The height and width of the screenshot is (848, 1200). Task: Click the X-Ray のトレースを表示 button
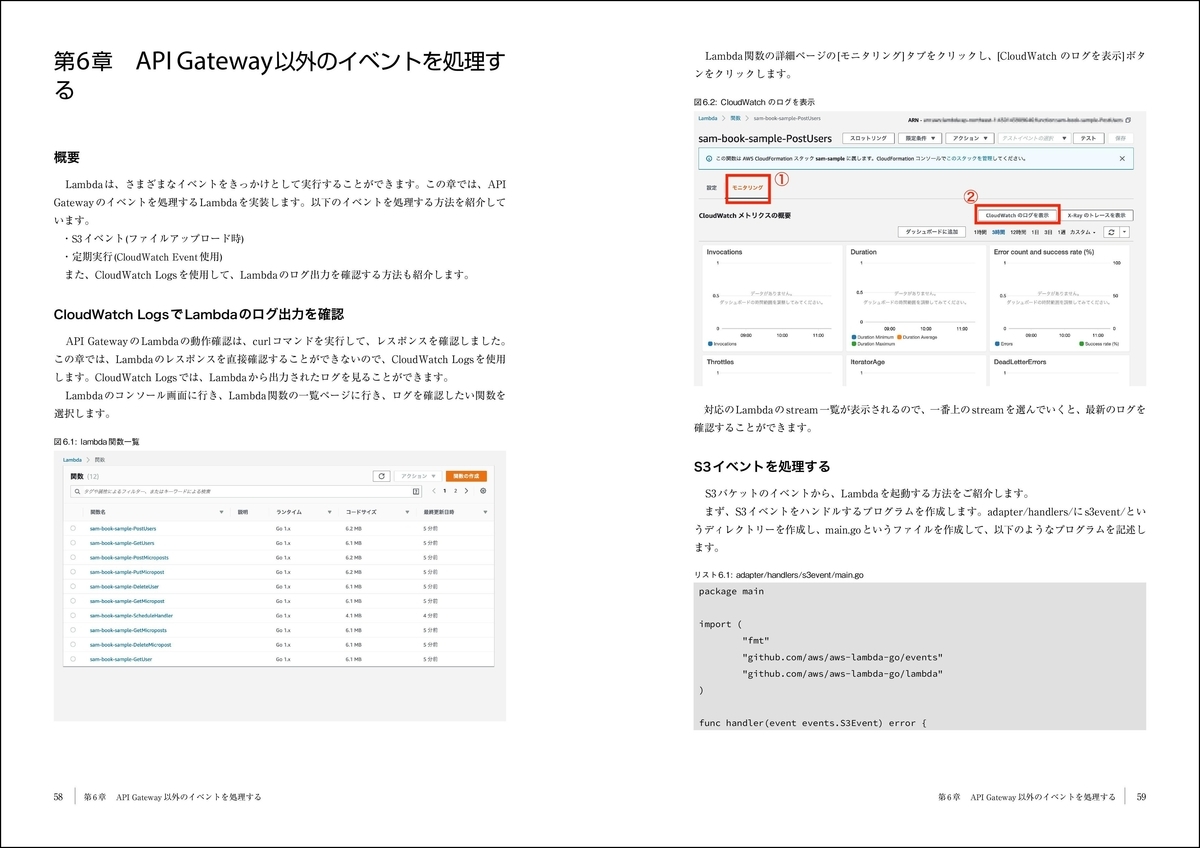click(1097, 215)
